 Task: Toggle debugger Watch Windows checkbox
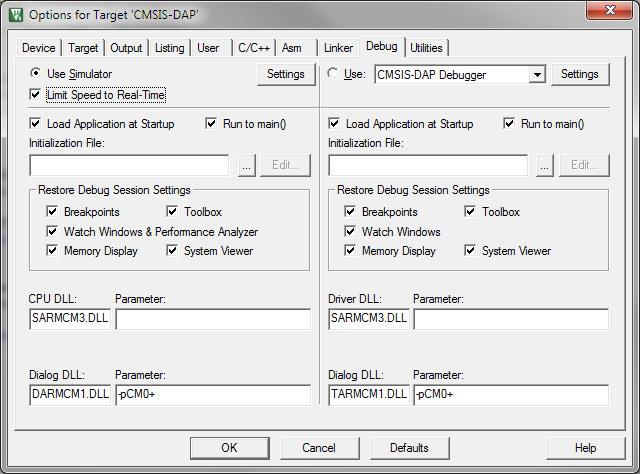click(x=350, y=231)
